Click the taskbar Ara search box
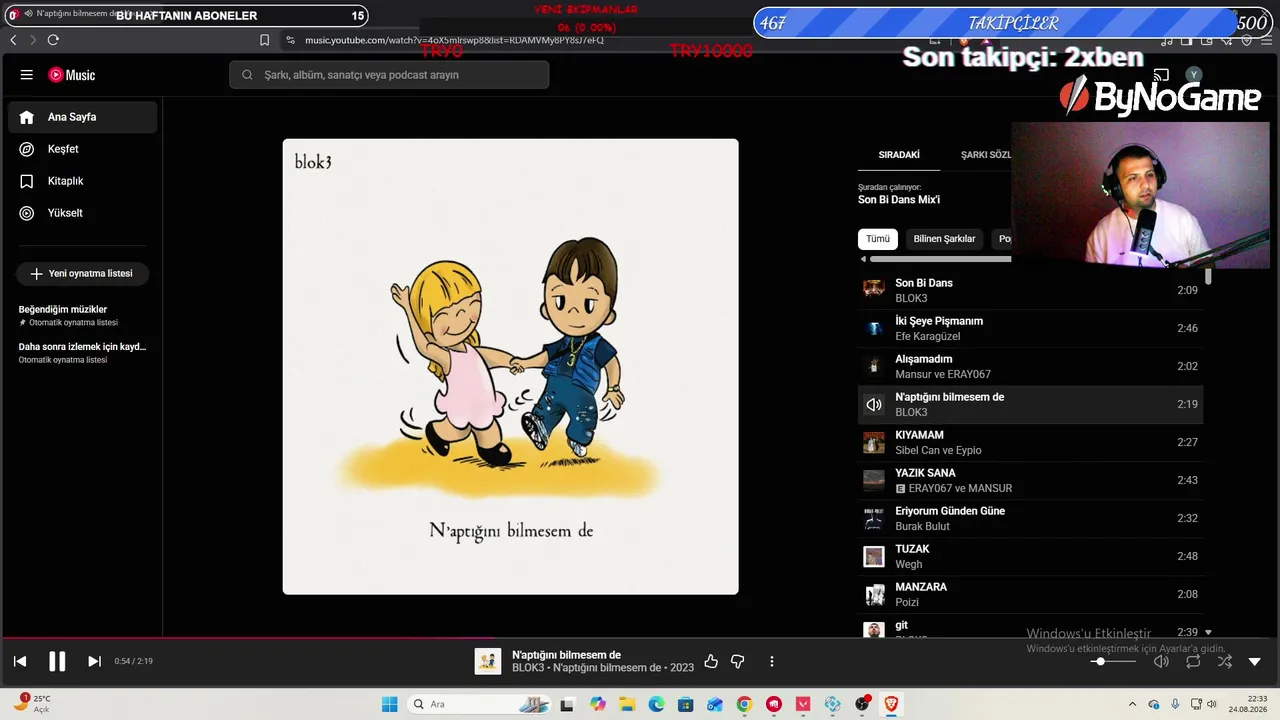Viewport: 1280px width, 720px height. click(x=480, y=704)
